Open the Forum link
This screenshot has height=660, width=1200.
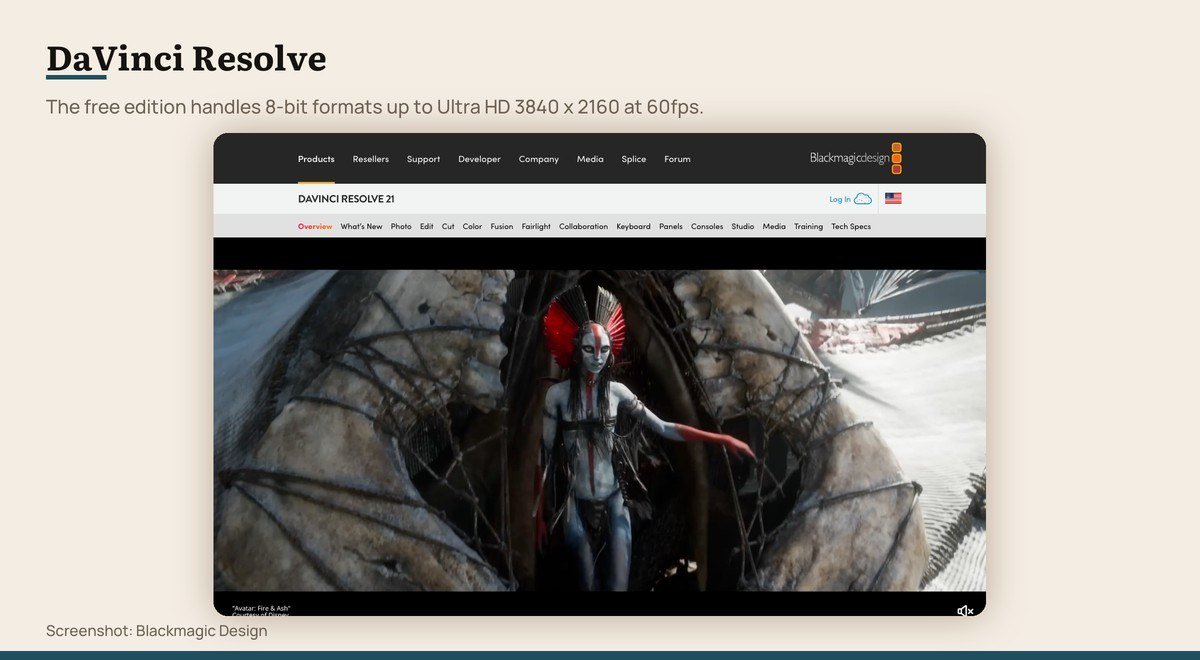677,159
